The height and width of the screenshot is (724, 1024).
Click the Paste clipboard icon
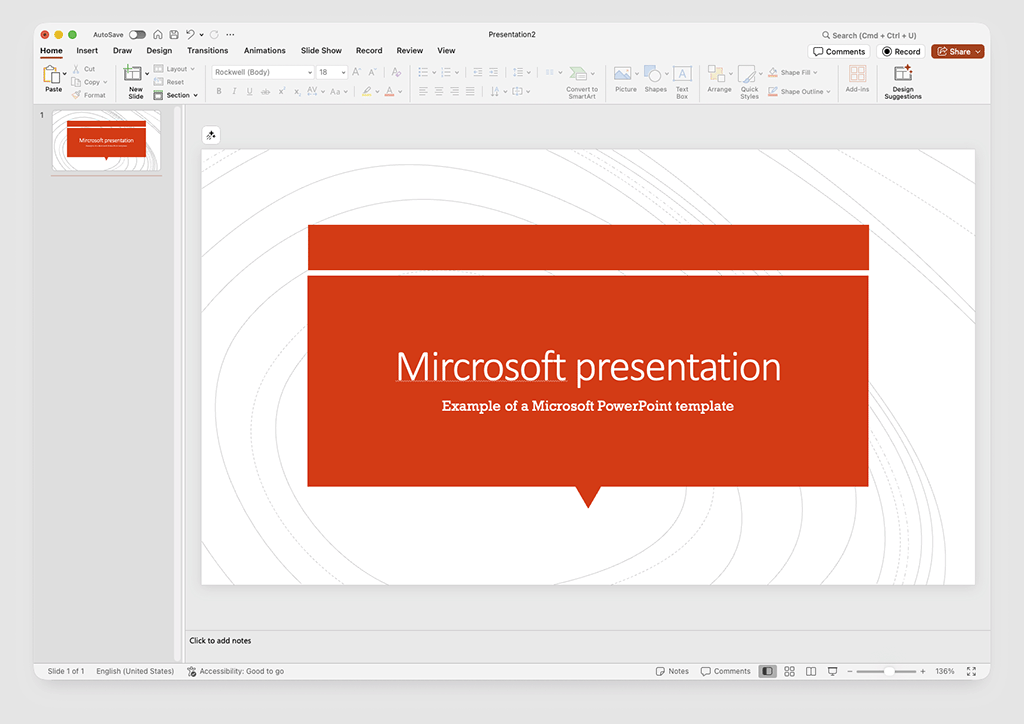[51, 74]
